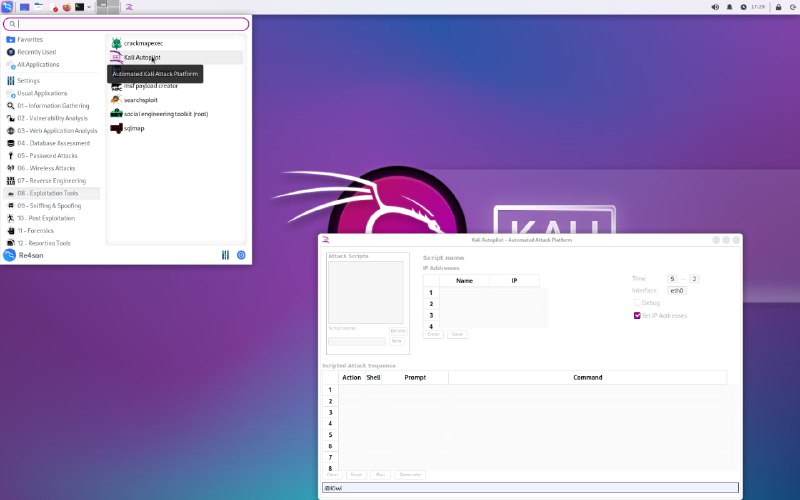Open the eth0 Interface dropdown
Screen dimensions: 800x500
click(x=677, y=290)
